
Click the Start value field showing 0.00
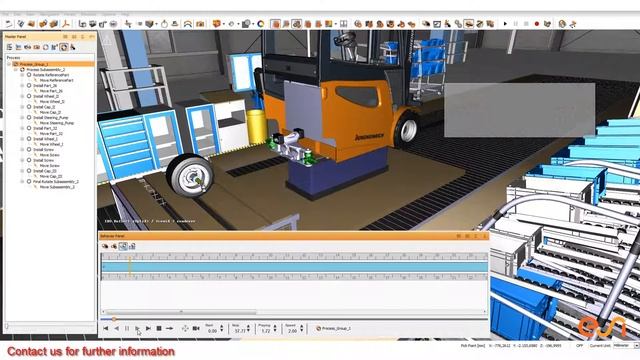tap(212, 331)
